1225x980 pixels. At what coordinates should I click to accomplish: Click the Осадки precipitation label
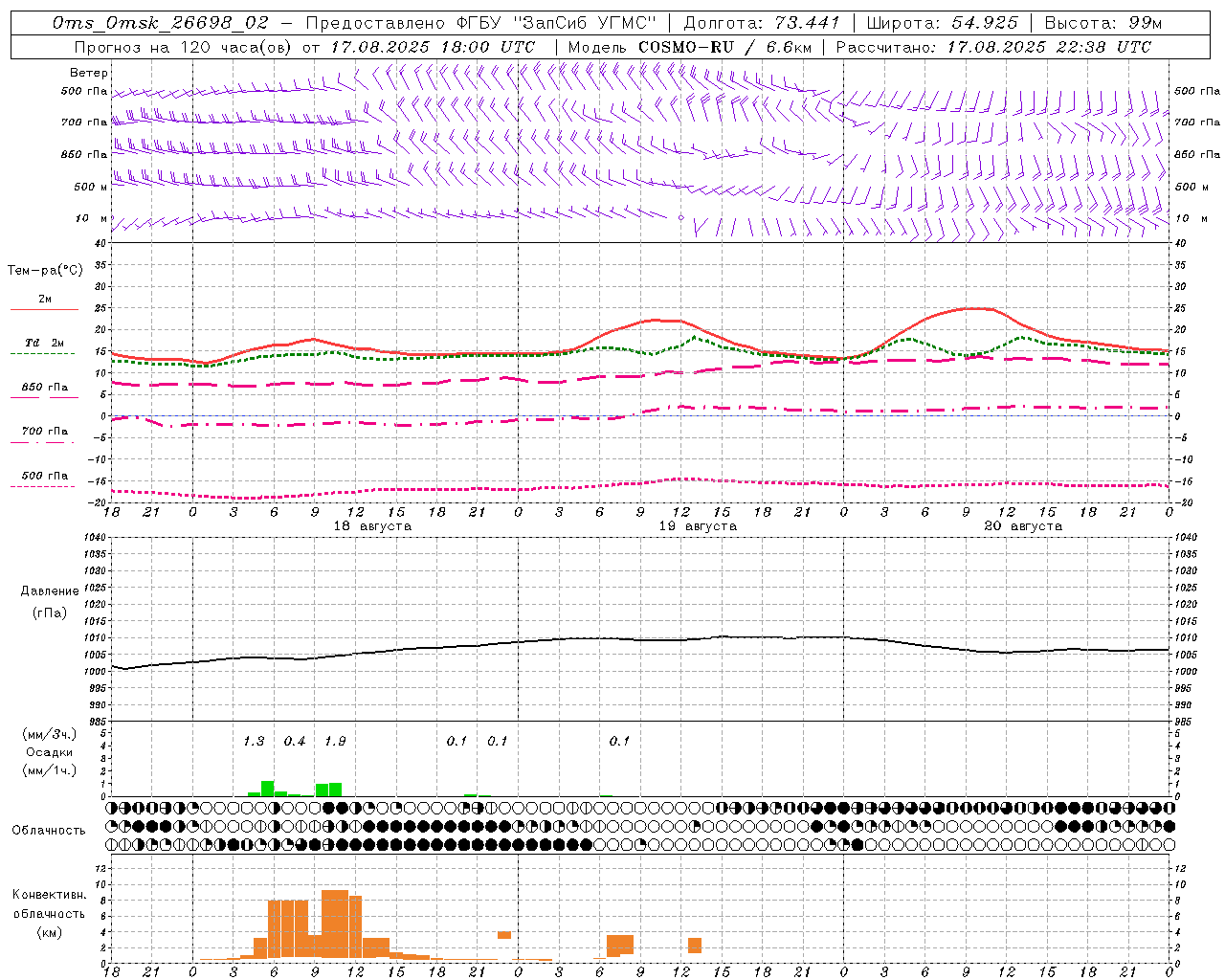[50, 752]
